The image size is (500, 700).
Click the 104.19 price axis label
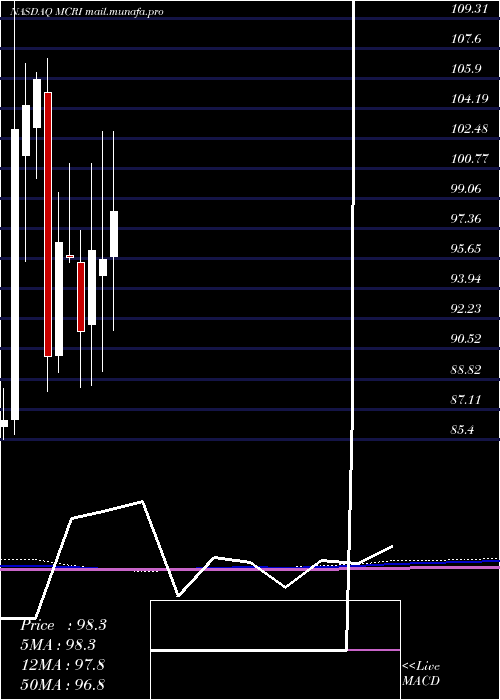tap(469, 99)
